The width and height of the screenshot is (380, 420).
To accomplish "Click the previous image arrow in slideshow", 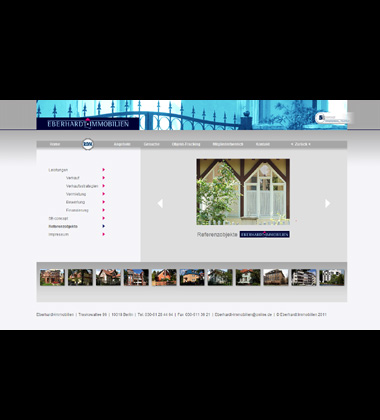I will (160, 203).
